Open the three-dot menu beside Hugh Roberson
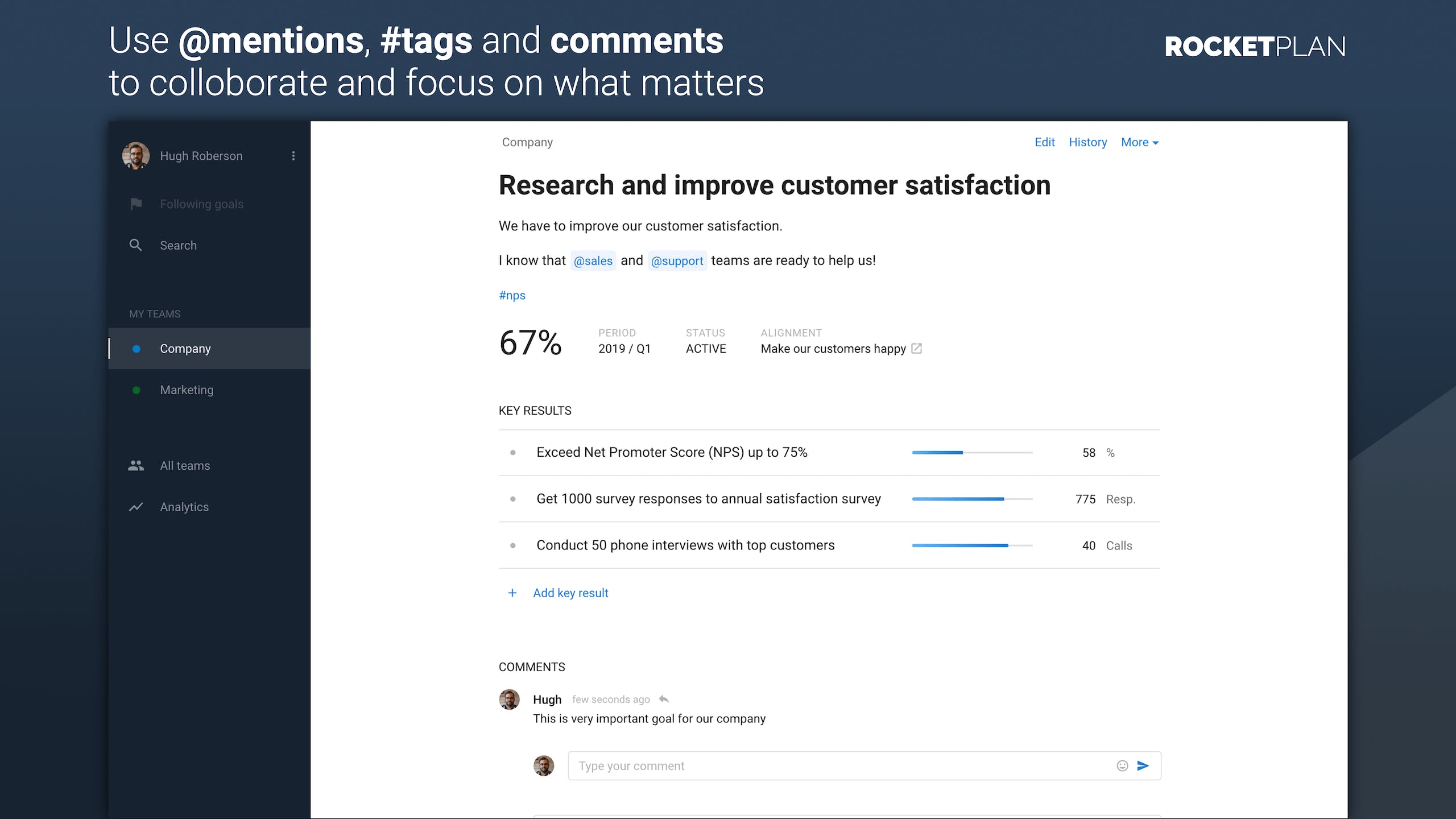Image resolution: width=1456 pixels, height=819 pixels. (x=293, y=156)
